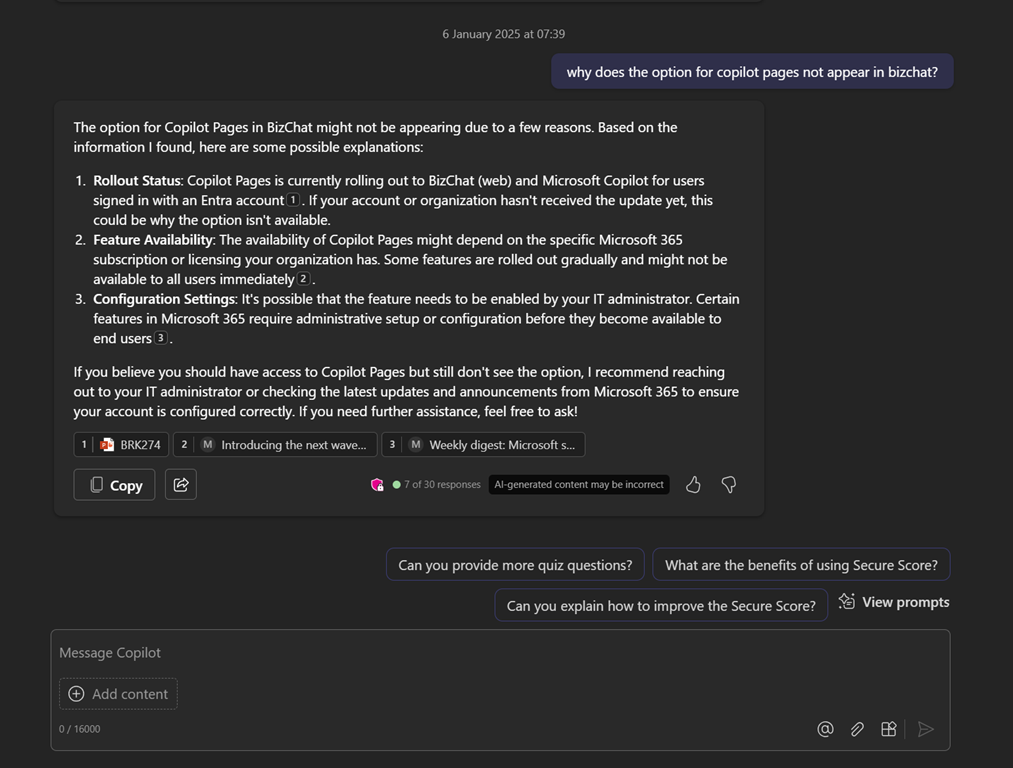The height and width of the screenshot is (768, 1013).
Task: Copy the Copilot response
Action: 114,485
